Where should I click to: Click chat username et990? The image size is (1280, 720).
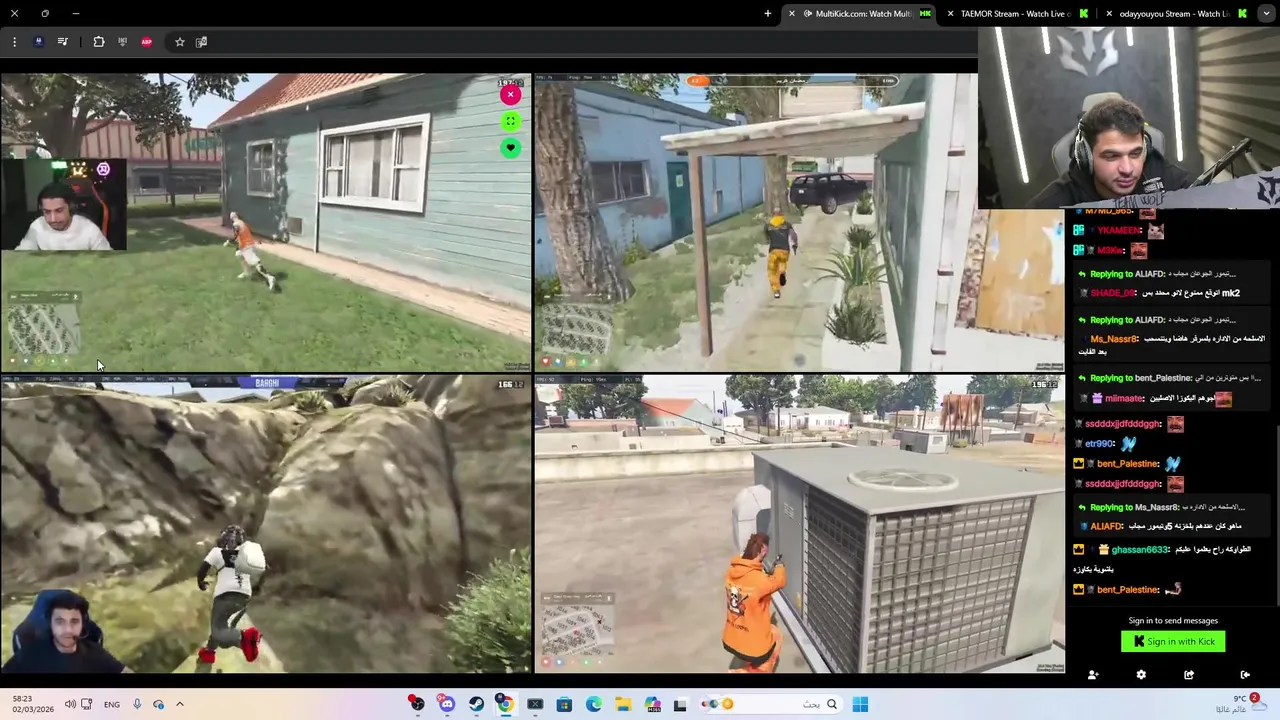tap(1099, 444)
